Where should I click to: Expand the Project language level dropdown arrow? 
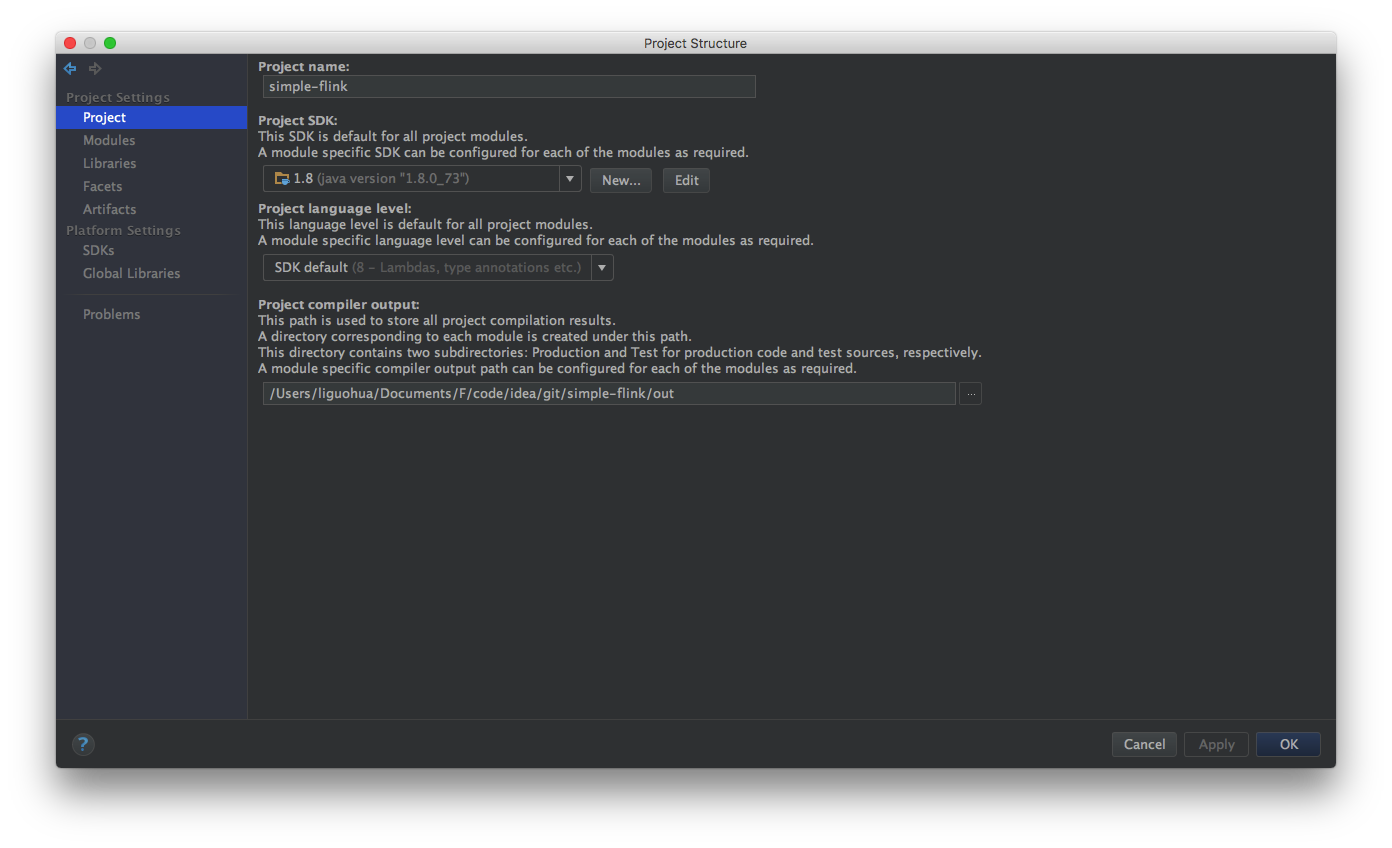602,268
